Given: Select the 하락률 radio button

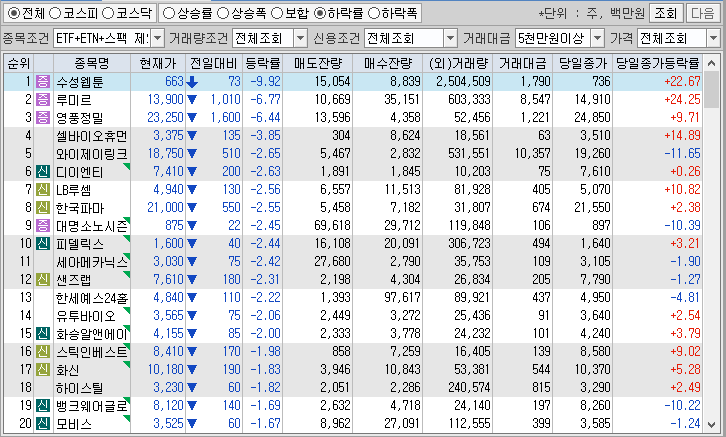Looking at the screenshot, I should tap(319, 13).
